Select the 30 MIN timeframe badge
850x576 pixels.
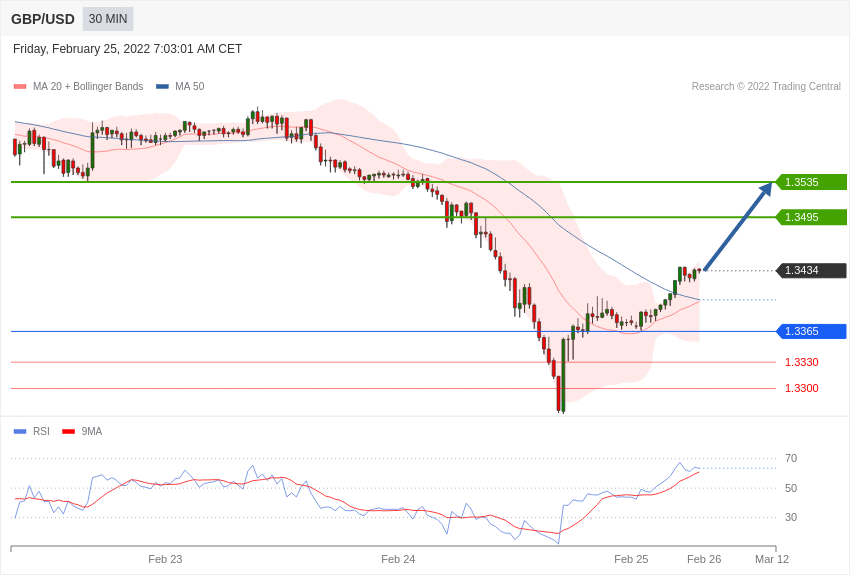(x=108, y=19)
